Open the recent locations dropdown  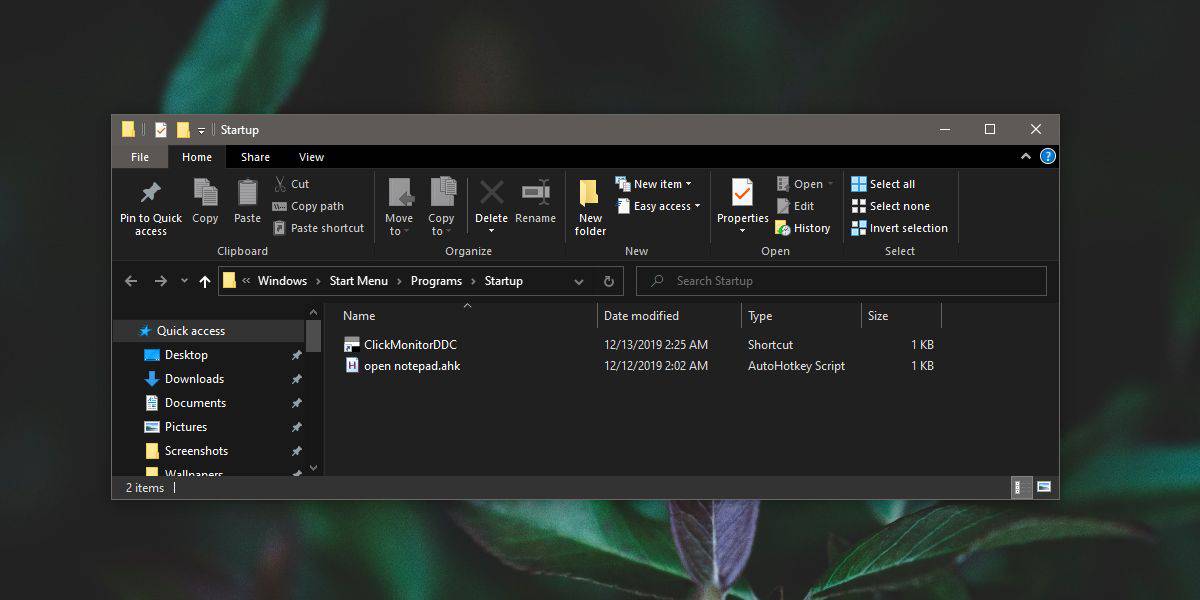click(184, 281)
